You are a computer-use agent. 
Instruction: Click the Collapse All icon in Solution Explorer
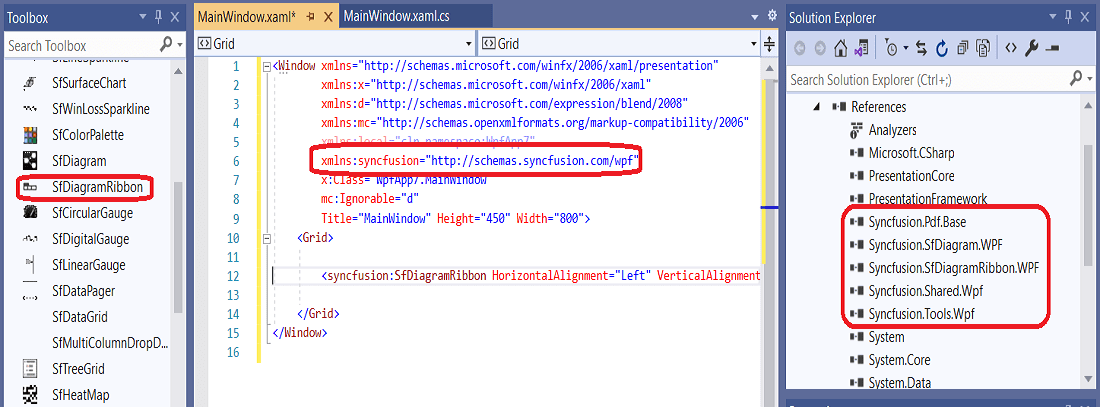[x=962, y=48]
